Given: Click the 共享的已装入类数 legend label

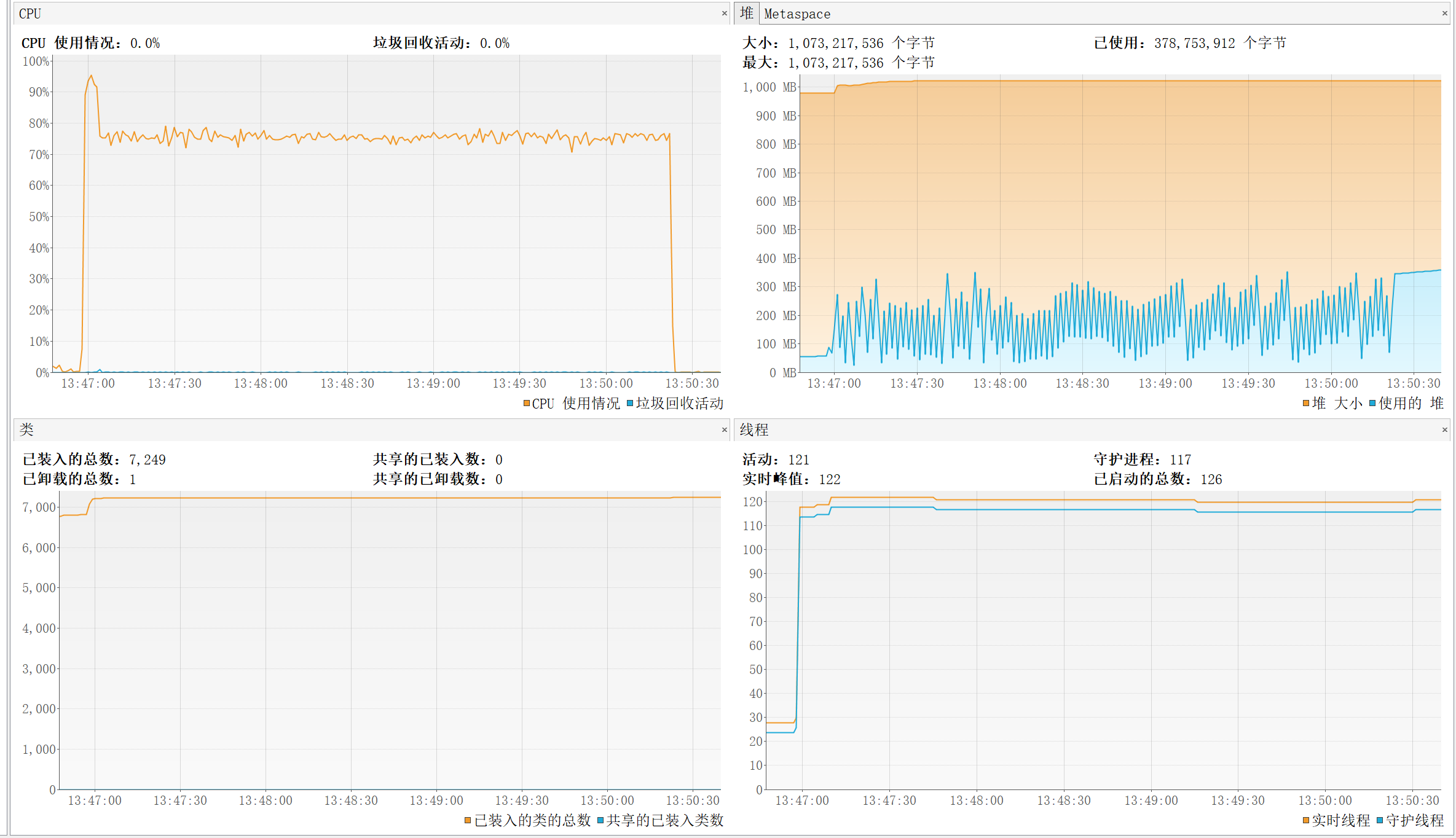Looking at the screenshot, I should coord(665,820).
